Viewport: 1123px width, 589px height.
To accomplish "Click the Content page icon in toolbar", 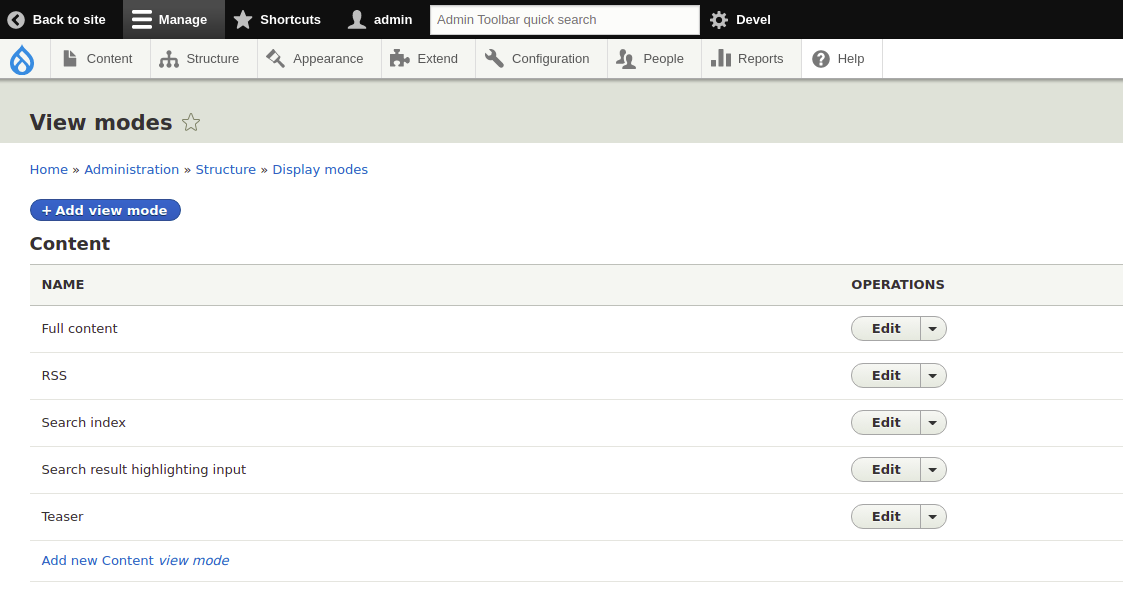I will coord(69,59).
